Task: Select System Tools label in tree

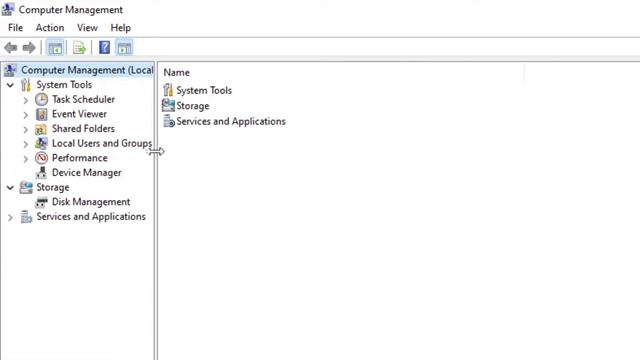Action: click(x=64, y=85)
